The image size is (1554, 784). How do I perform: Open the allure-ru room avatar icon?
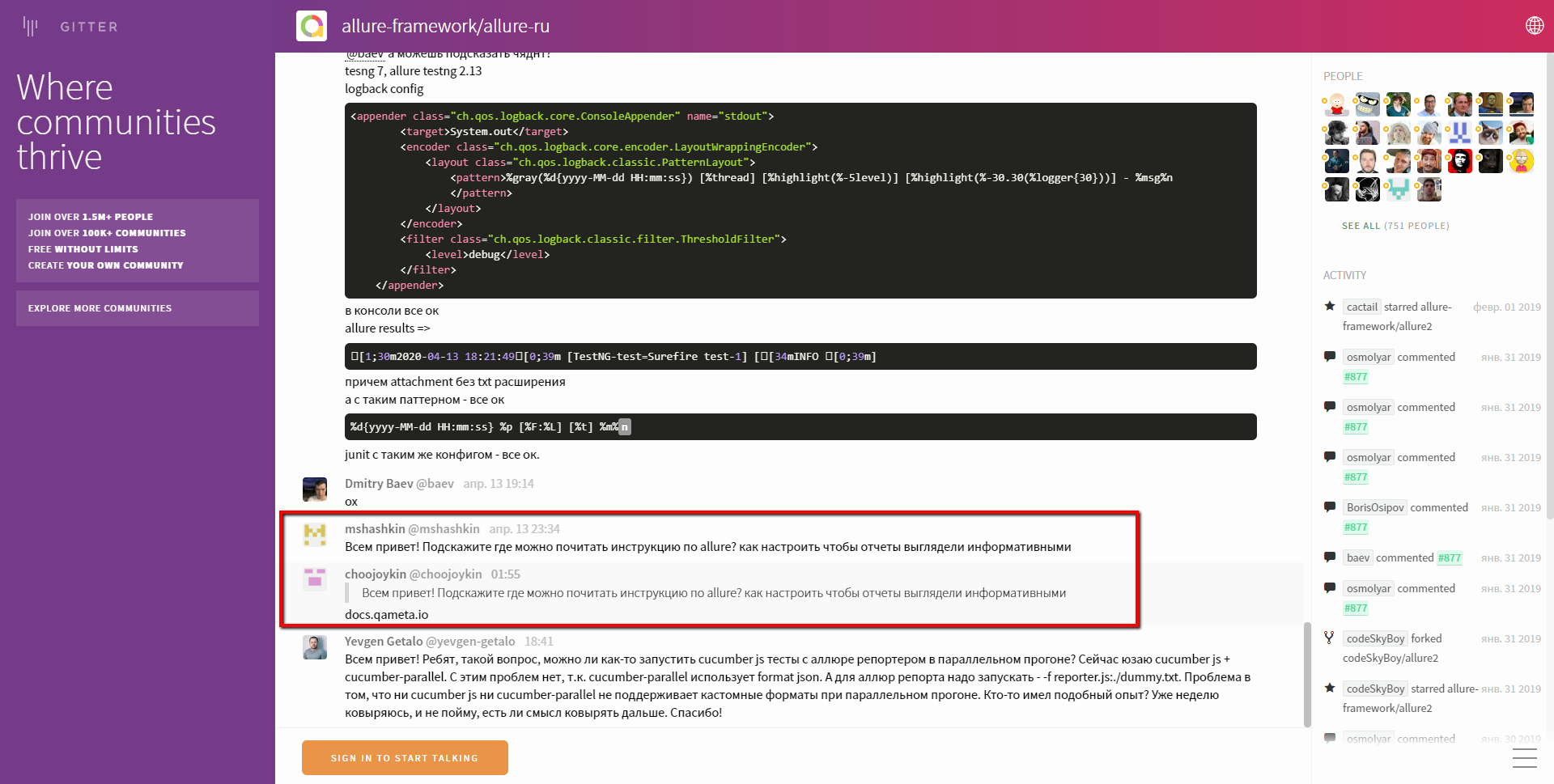(x=312, y=26)
